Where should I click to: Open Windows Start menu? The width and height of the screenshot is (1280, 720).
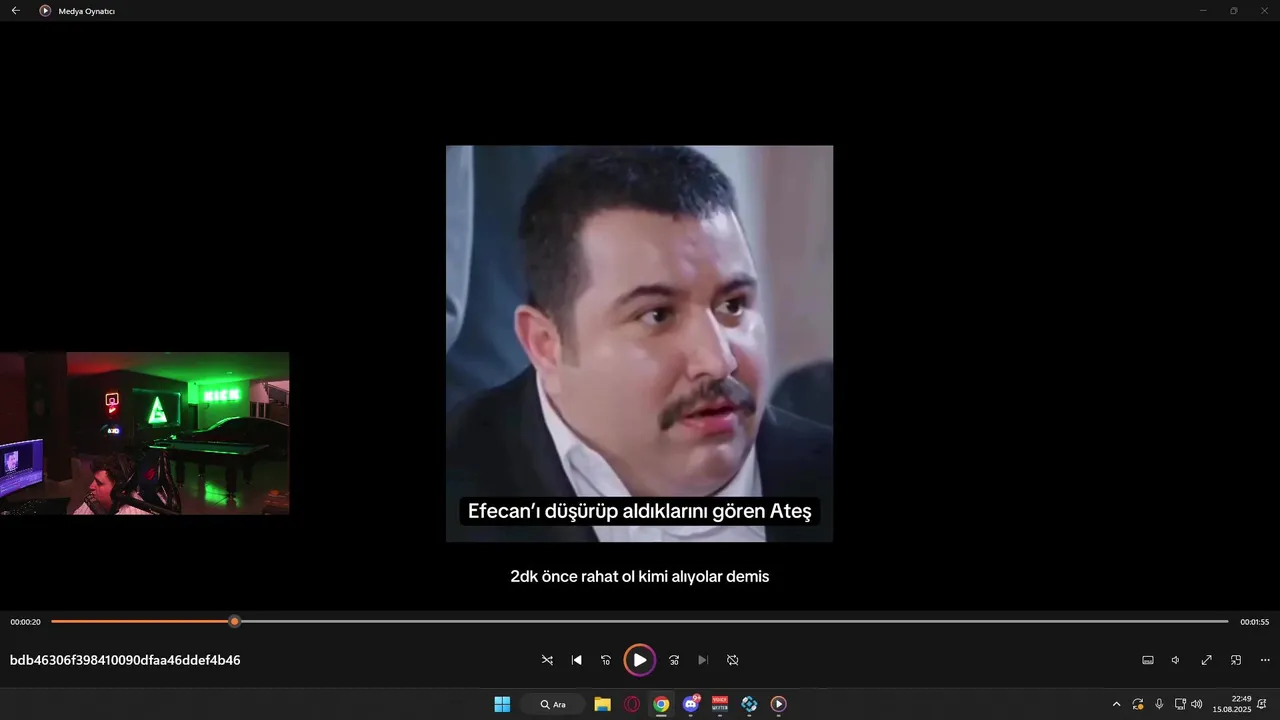(x=502, y=704)
